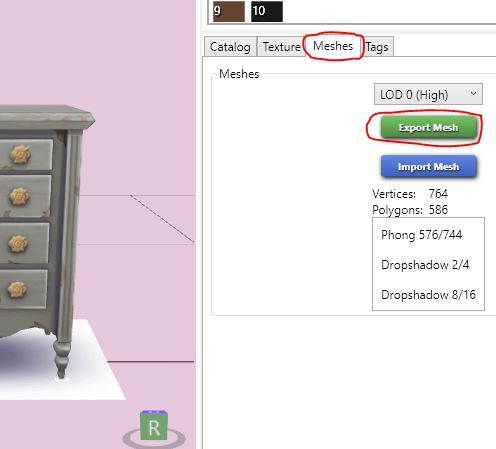Open the Tags tab

pos(377,47)
